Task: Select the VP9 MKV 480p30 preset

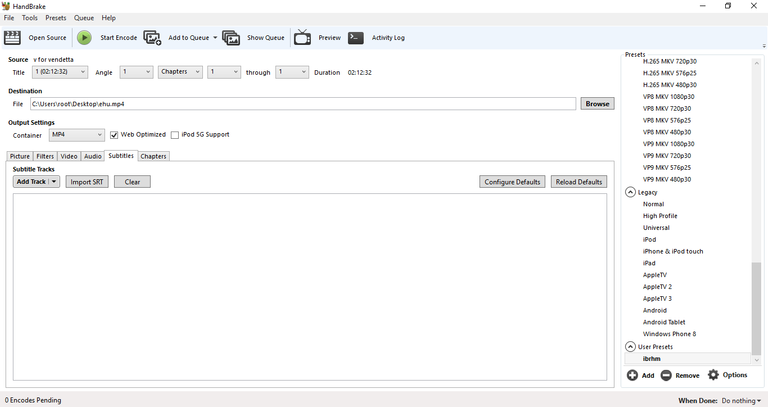Action: (667, 179)
